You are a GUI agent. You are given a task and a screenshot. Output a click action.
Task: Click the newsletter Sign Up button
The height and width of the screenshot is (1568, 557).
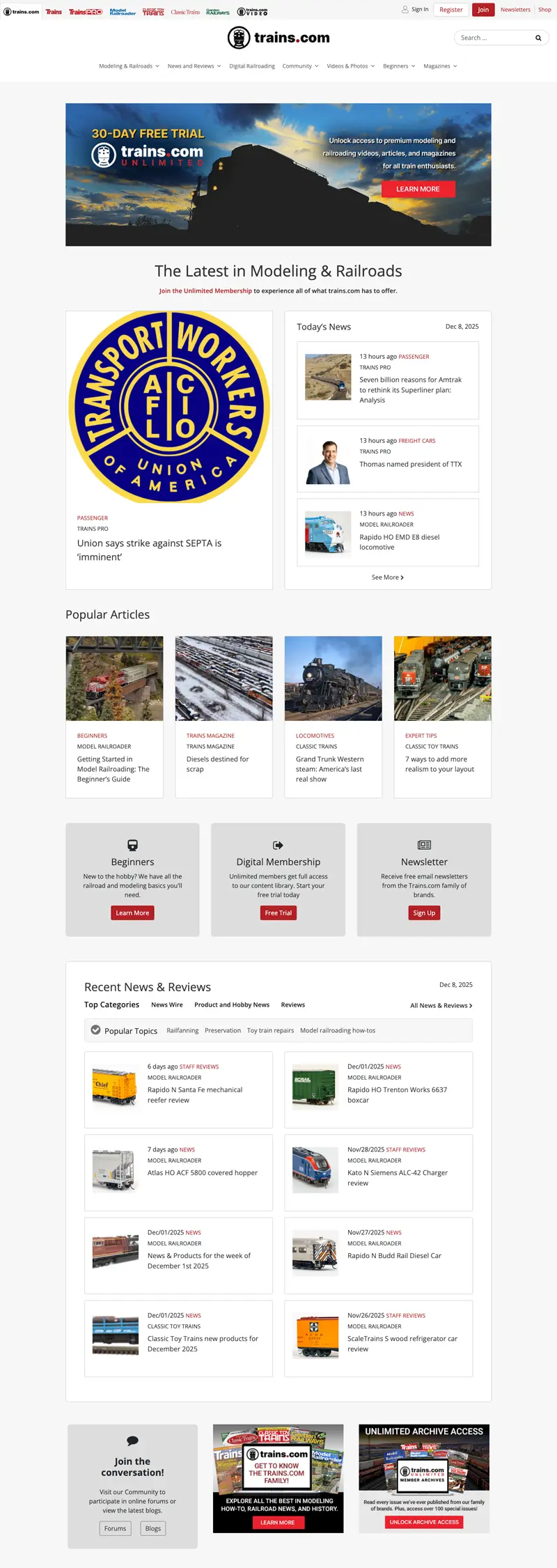[x=424, y=913]
